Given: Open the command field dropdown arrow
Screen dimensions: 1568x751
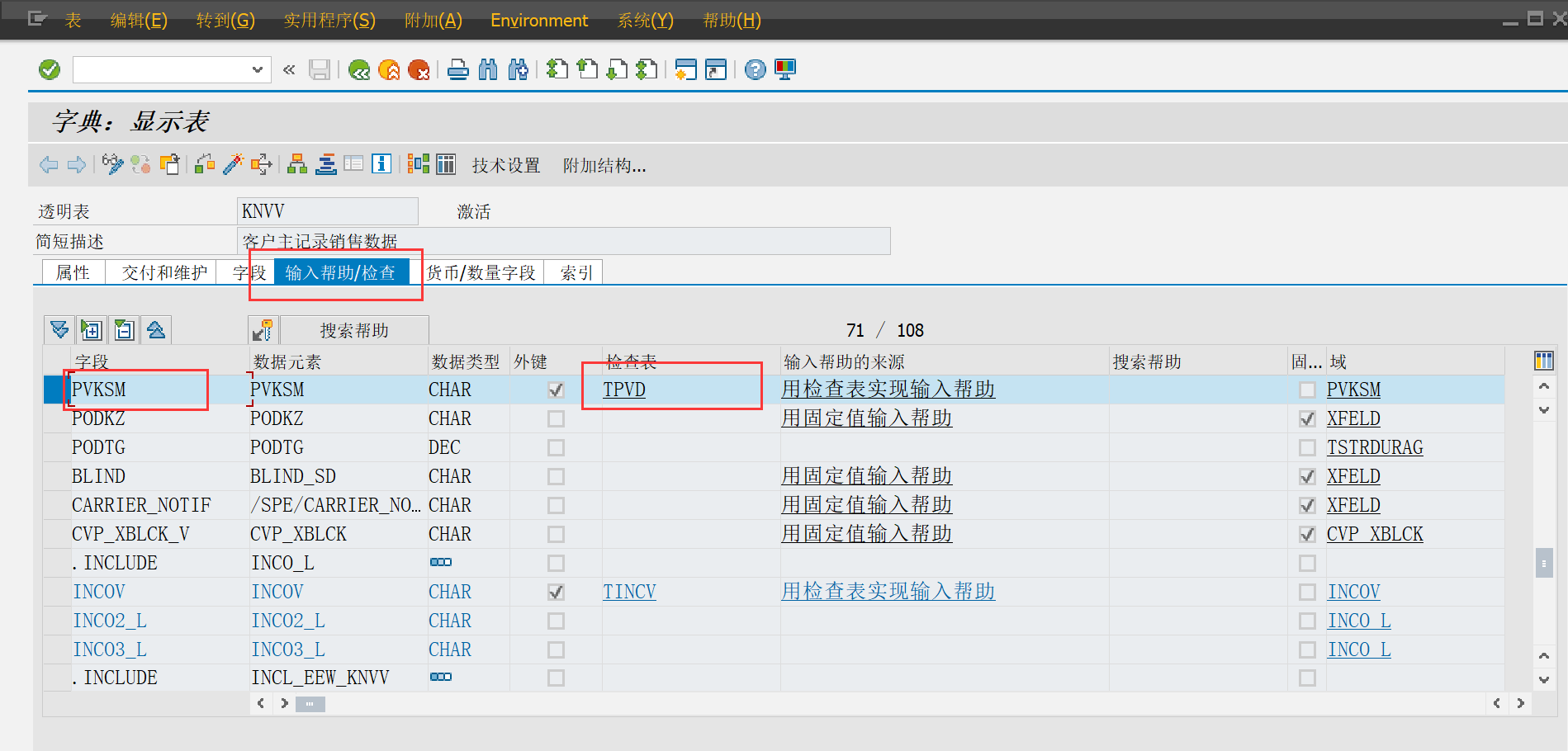Looking at the screenshot, I should [257, 70].
